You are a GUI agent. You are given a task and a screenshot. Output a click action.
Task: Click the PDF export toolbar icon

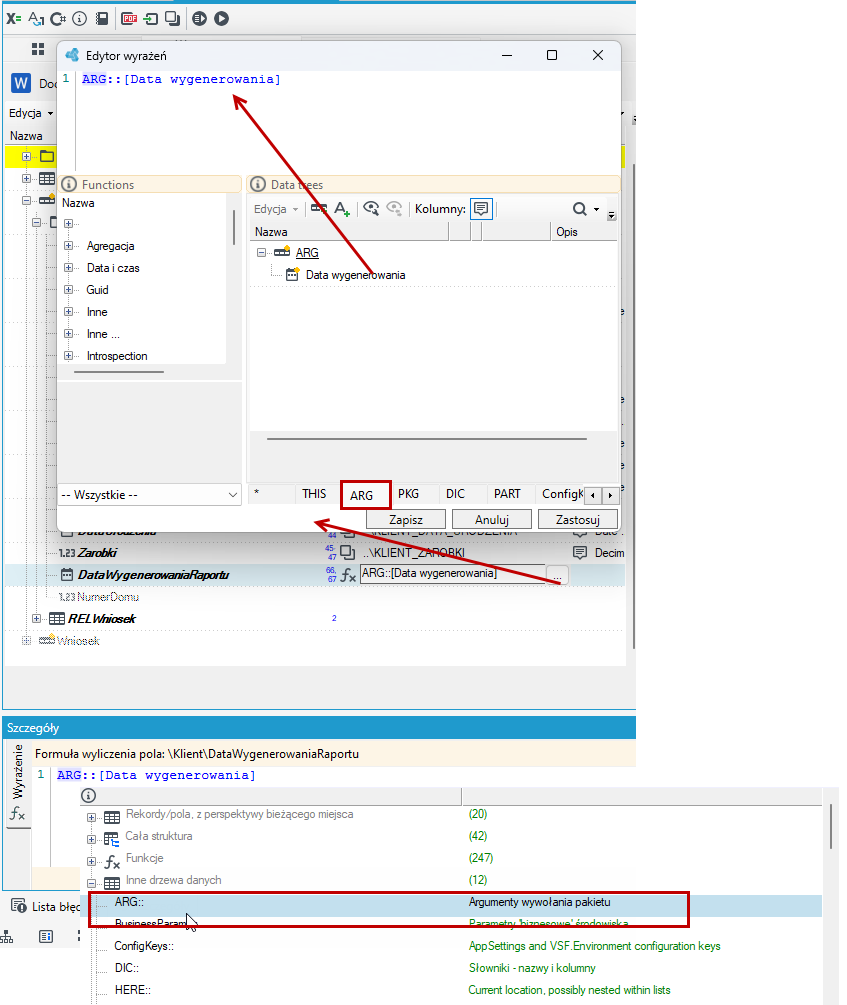click(129, 19)
